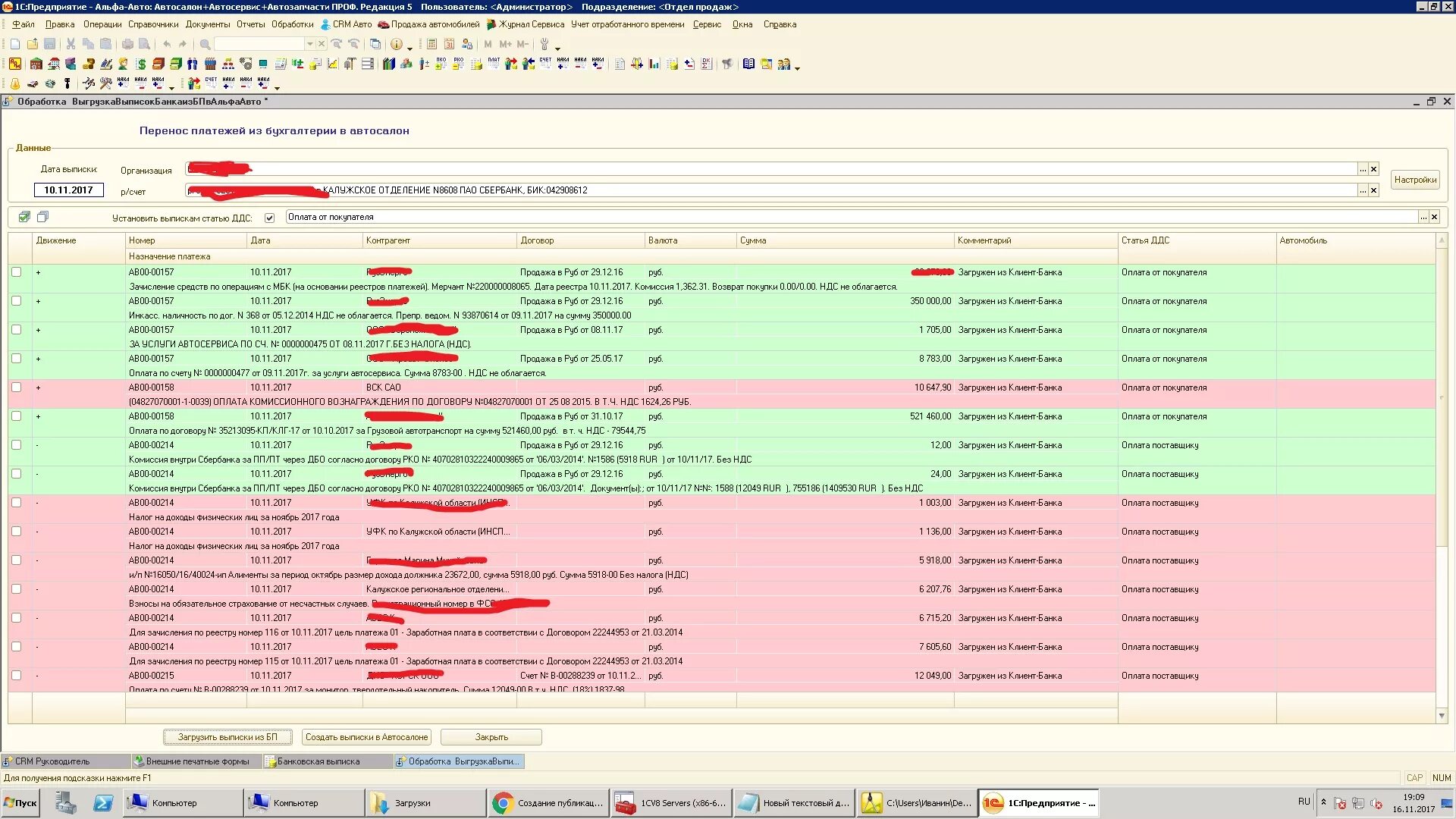Click 'Создать выписки в Автосалоне' button
1456x819 pixels.
coord(367,737)
